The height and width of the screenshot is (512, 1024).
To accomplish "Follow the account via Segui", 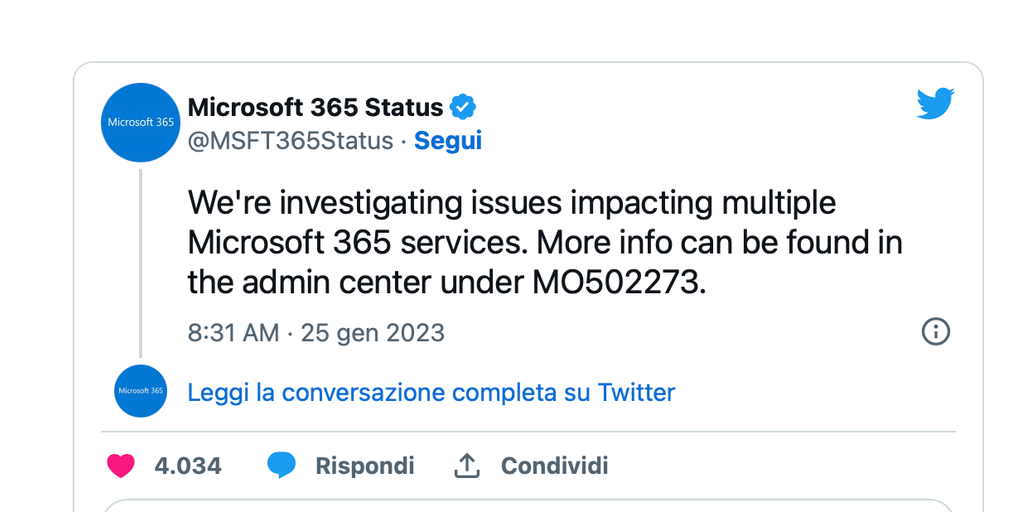I will (448, 141).
